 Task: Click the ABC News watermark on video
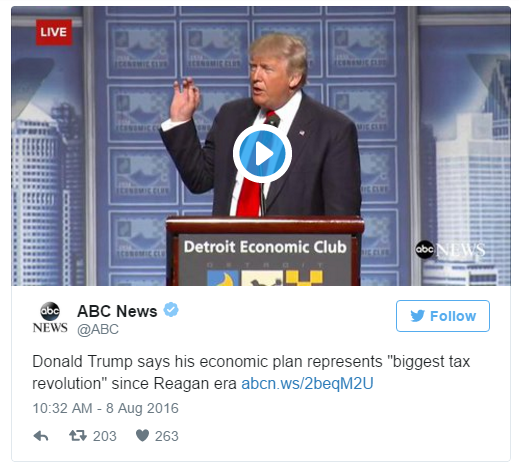tap(450, 249)
